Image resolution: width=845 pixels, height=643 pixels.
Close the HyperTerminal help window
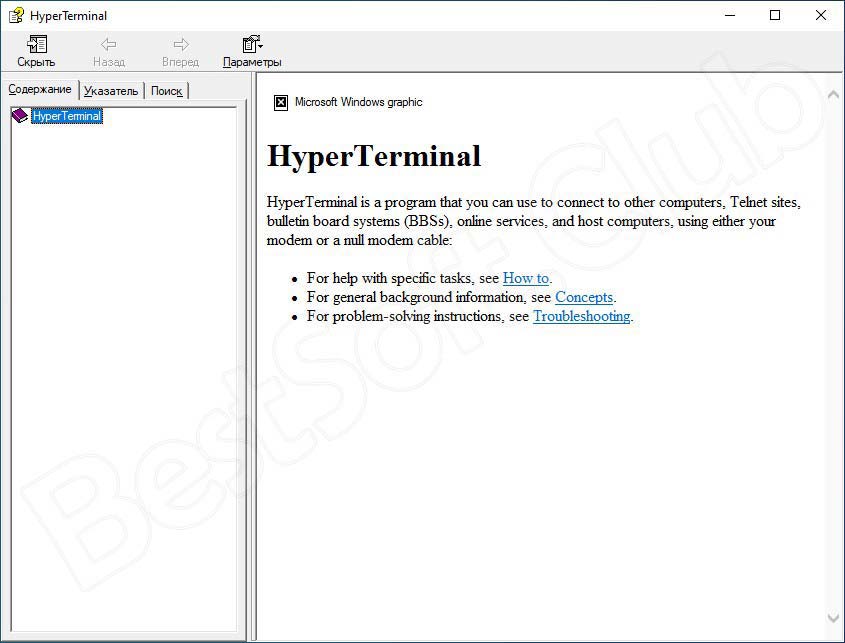821,15
